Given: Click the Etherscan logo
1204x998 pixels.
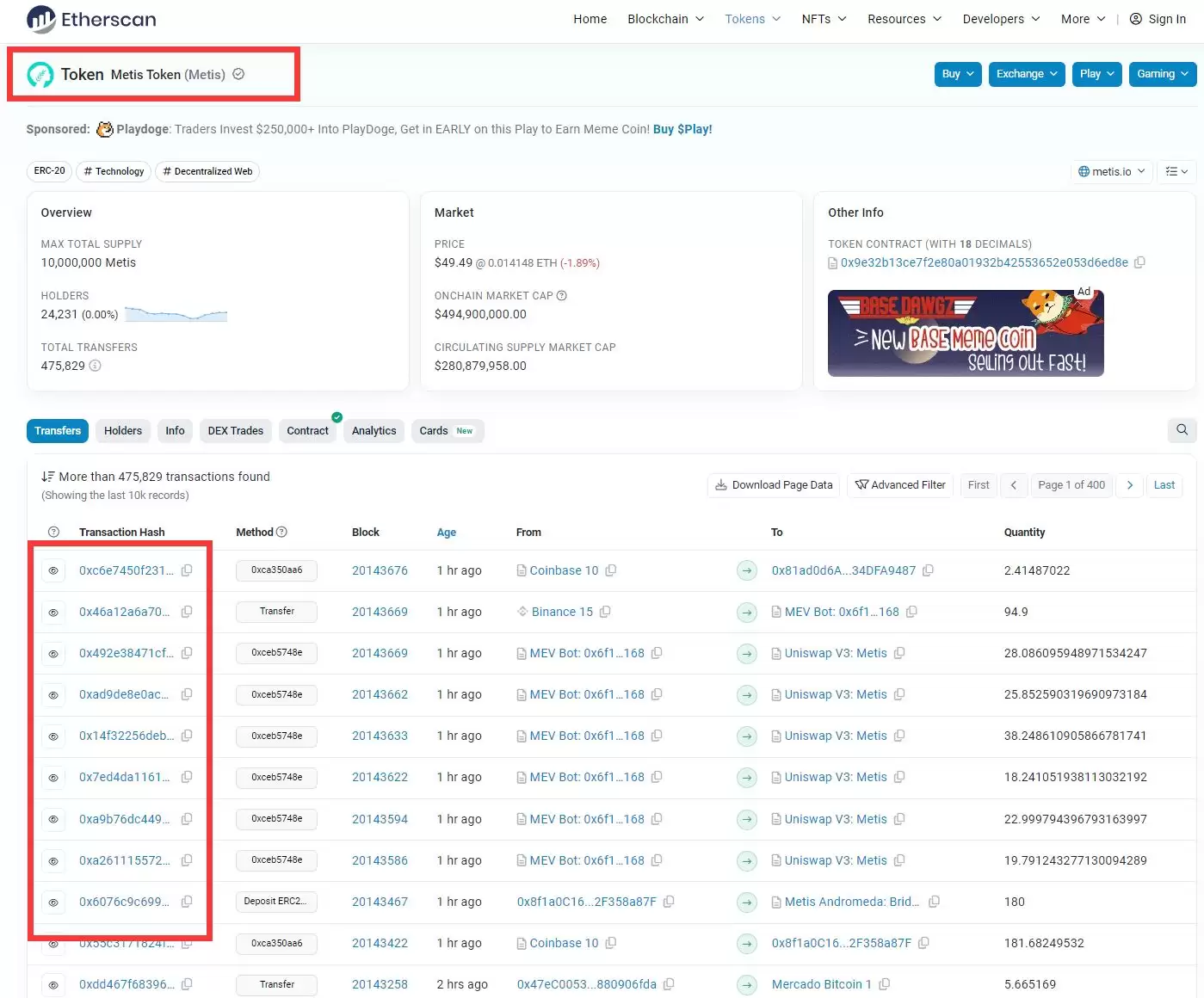Looking at the screenshot, I should point(91,19).
